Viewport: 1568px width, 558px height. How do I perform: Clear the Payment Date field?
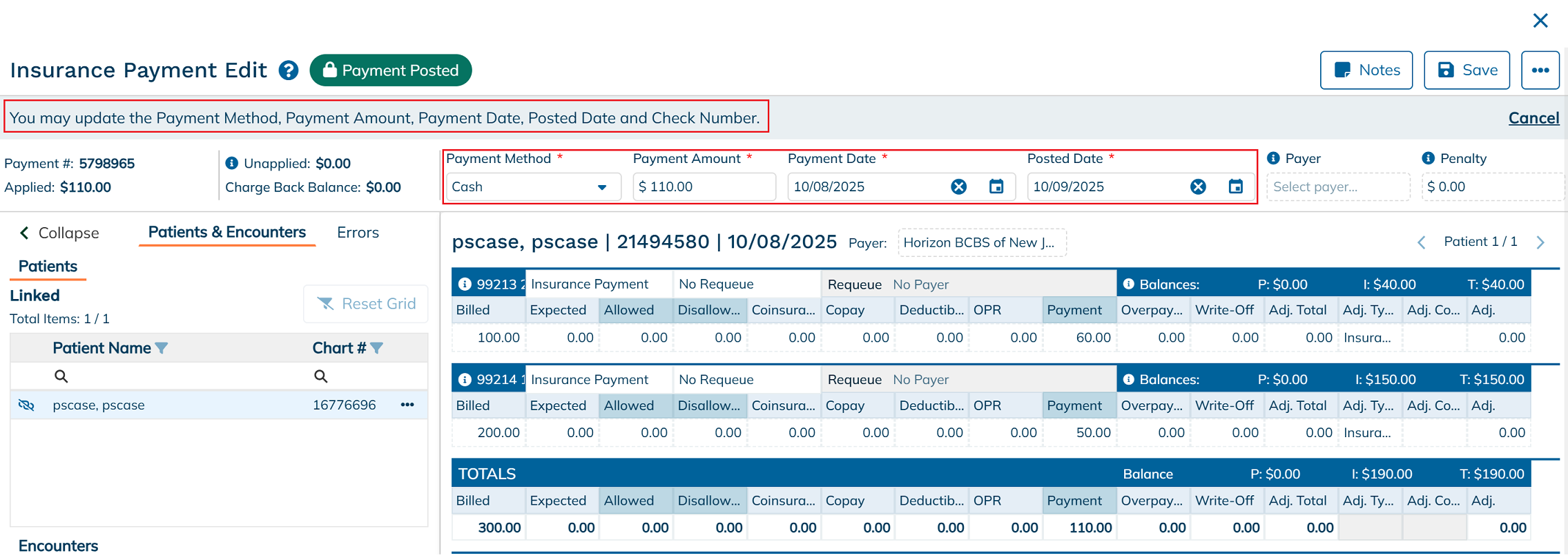(958, 186)
